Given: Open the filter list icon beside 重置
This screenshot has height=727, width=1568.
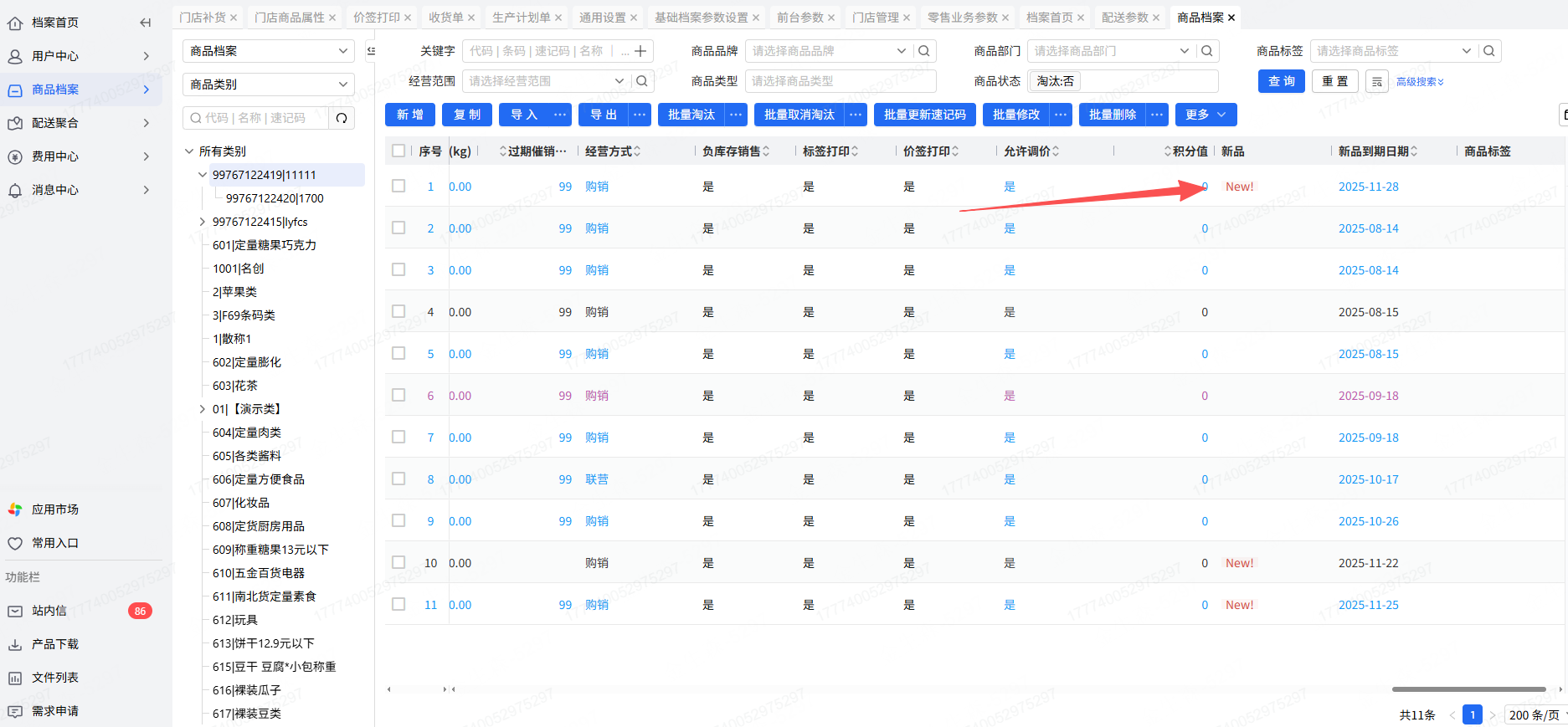Looking at the screenshot, I should [1377, 81].
